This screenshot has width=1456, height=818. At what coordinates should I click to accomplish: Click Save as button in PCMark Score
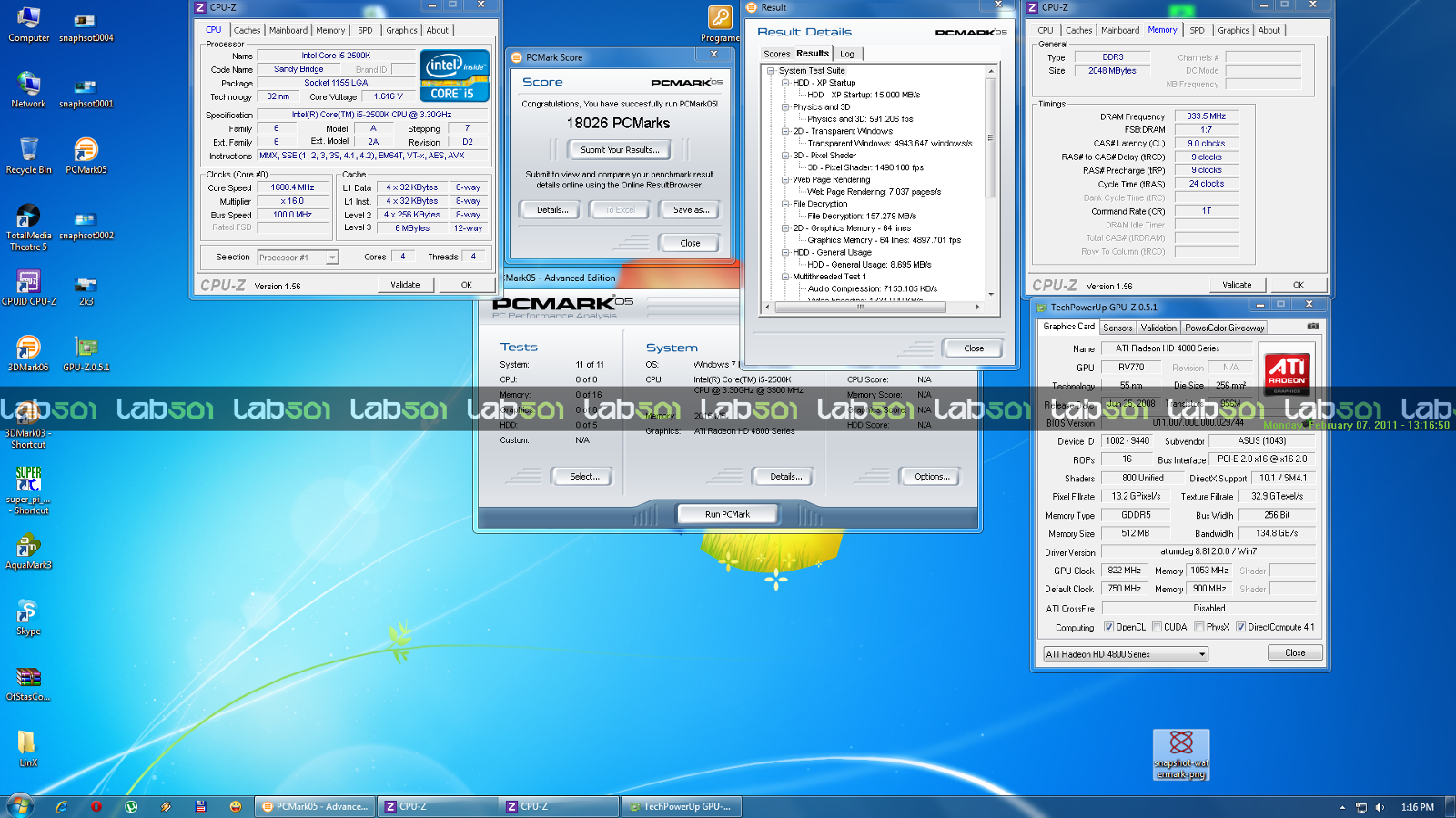(690, 210)
